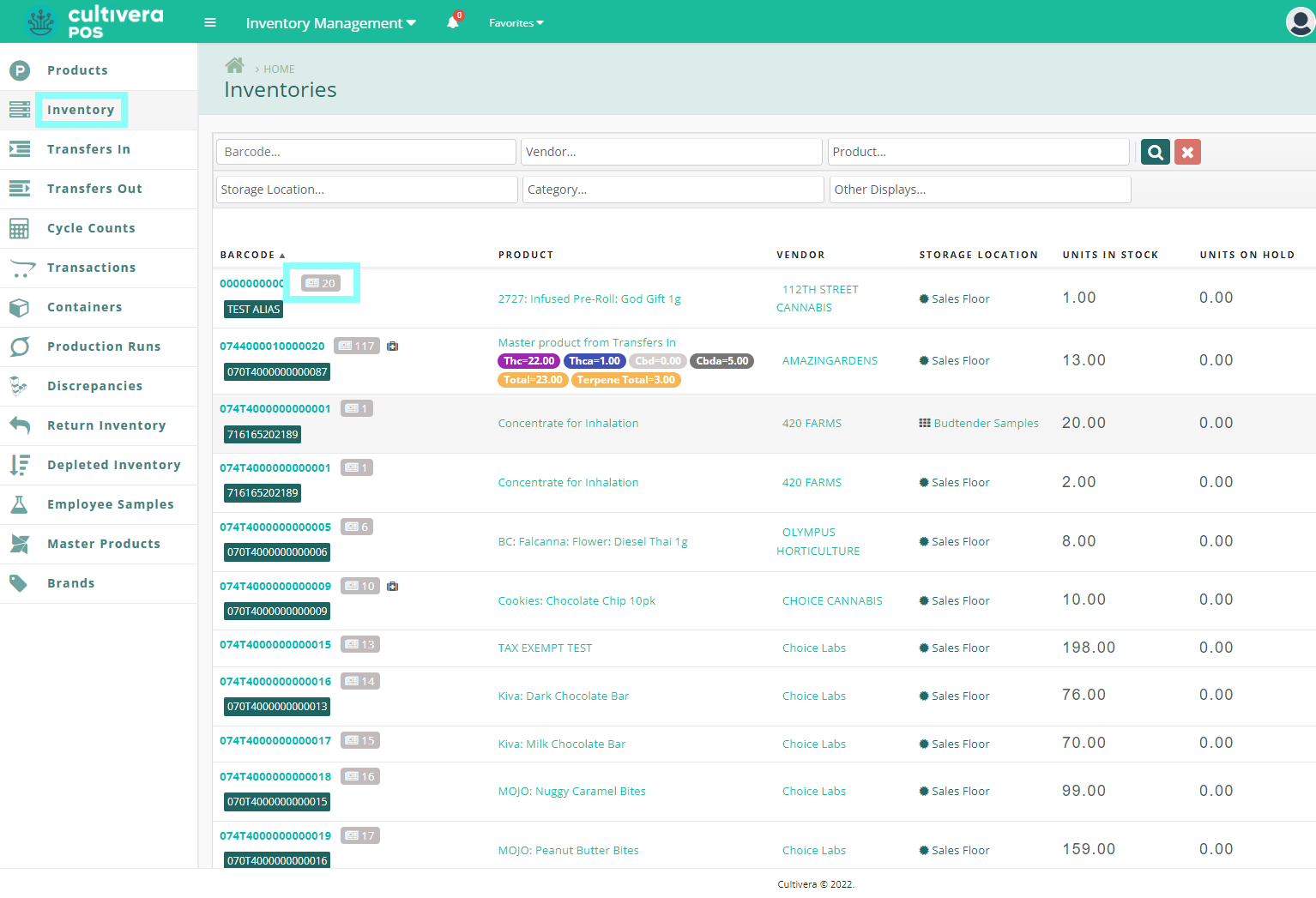
Task: Run the inventory search magnifier button
Action: click(x=1156, y=152)
